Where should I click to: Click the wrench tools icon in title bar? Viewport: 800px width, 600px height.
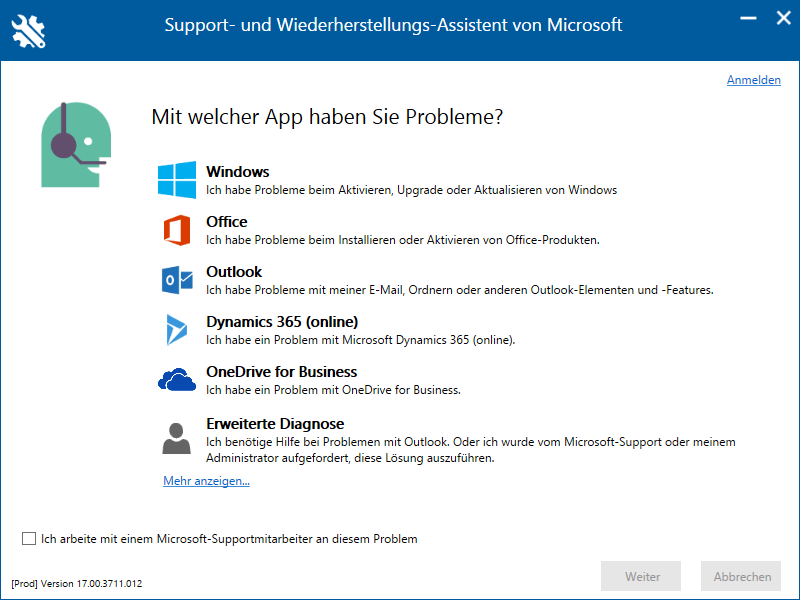28,30
